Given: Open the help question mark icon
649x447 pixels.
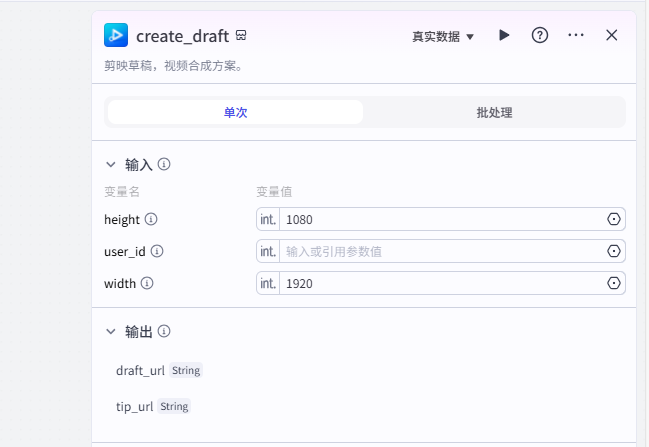Looking at the screenshot, I should (x=540, y=35).
